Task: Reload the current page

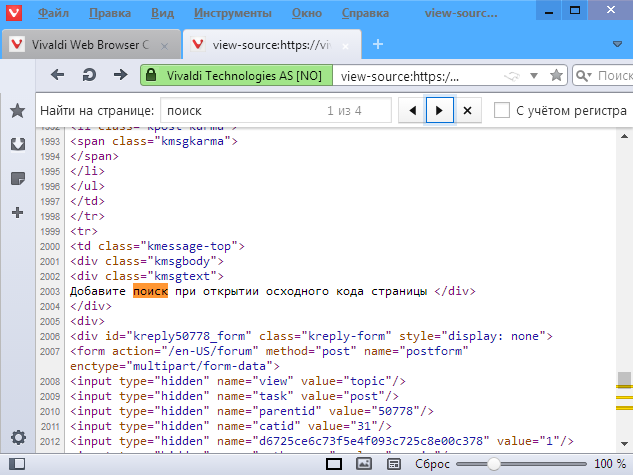Action: pos(89,75)
